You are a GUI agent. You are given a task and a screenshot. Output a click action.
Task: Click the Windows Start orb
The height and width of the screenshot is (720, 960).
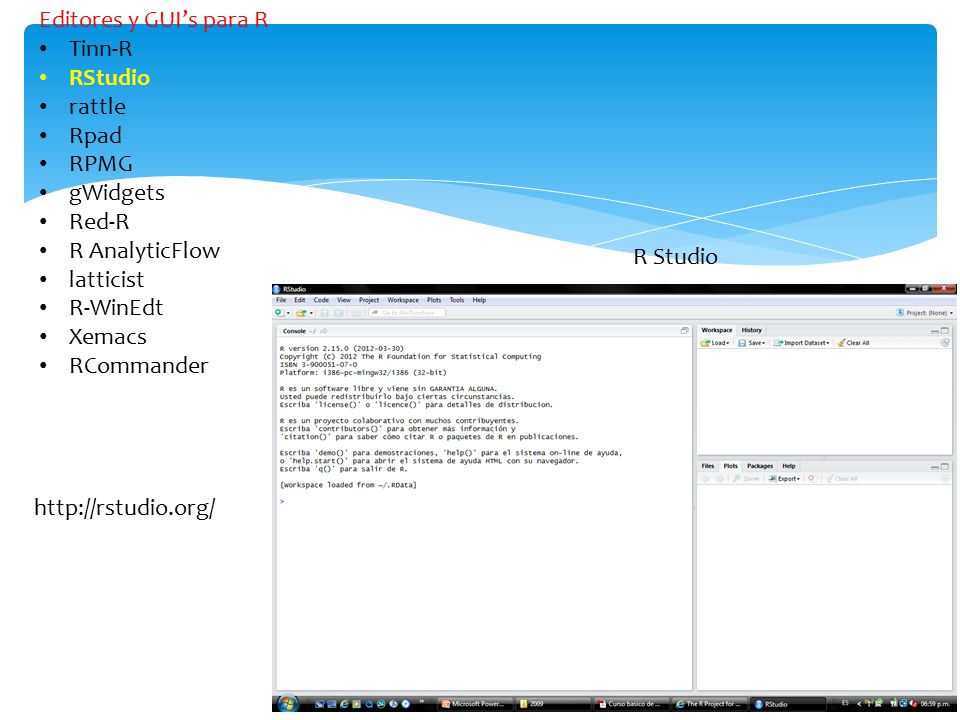287,703
